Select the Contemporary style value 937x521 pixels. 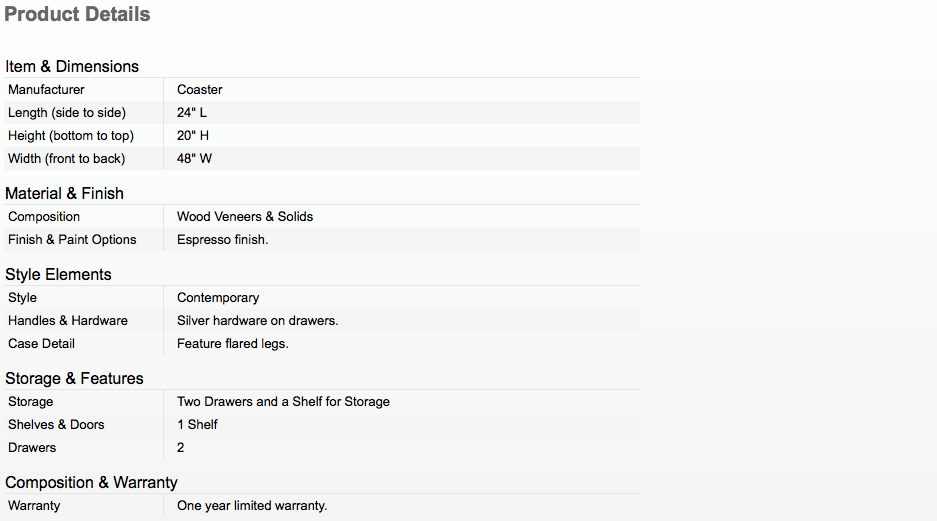pyautogui.click(x=218, y=298)
